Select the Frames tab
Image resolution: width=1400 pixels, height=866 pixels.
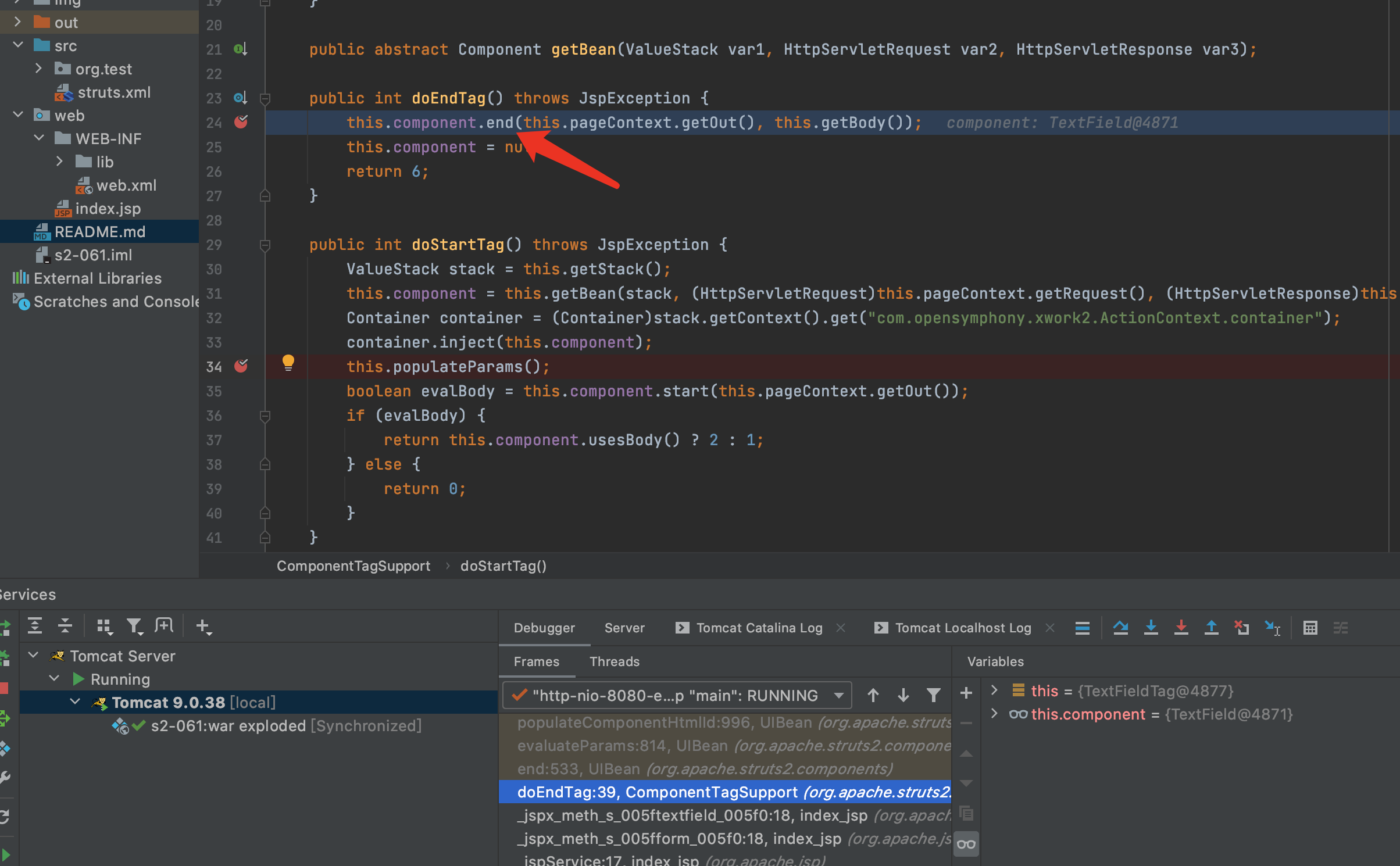click(x=537, y=661)
